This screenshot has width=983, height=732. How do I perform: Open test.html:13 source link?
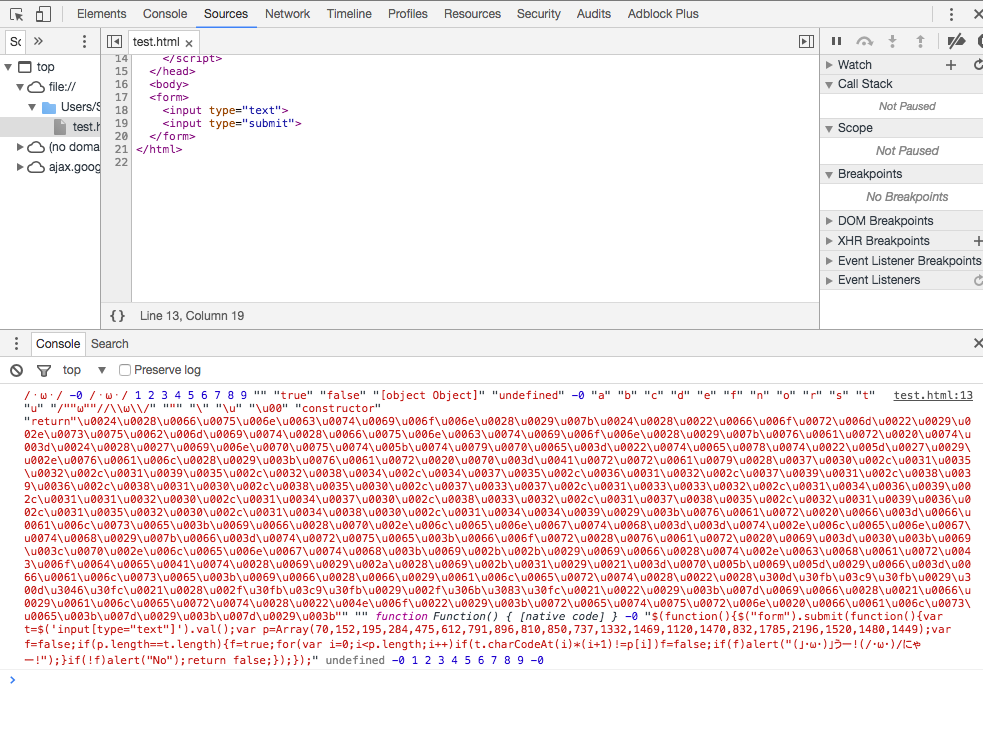(933, 395)
